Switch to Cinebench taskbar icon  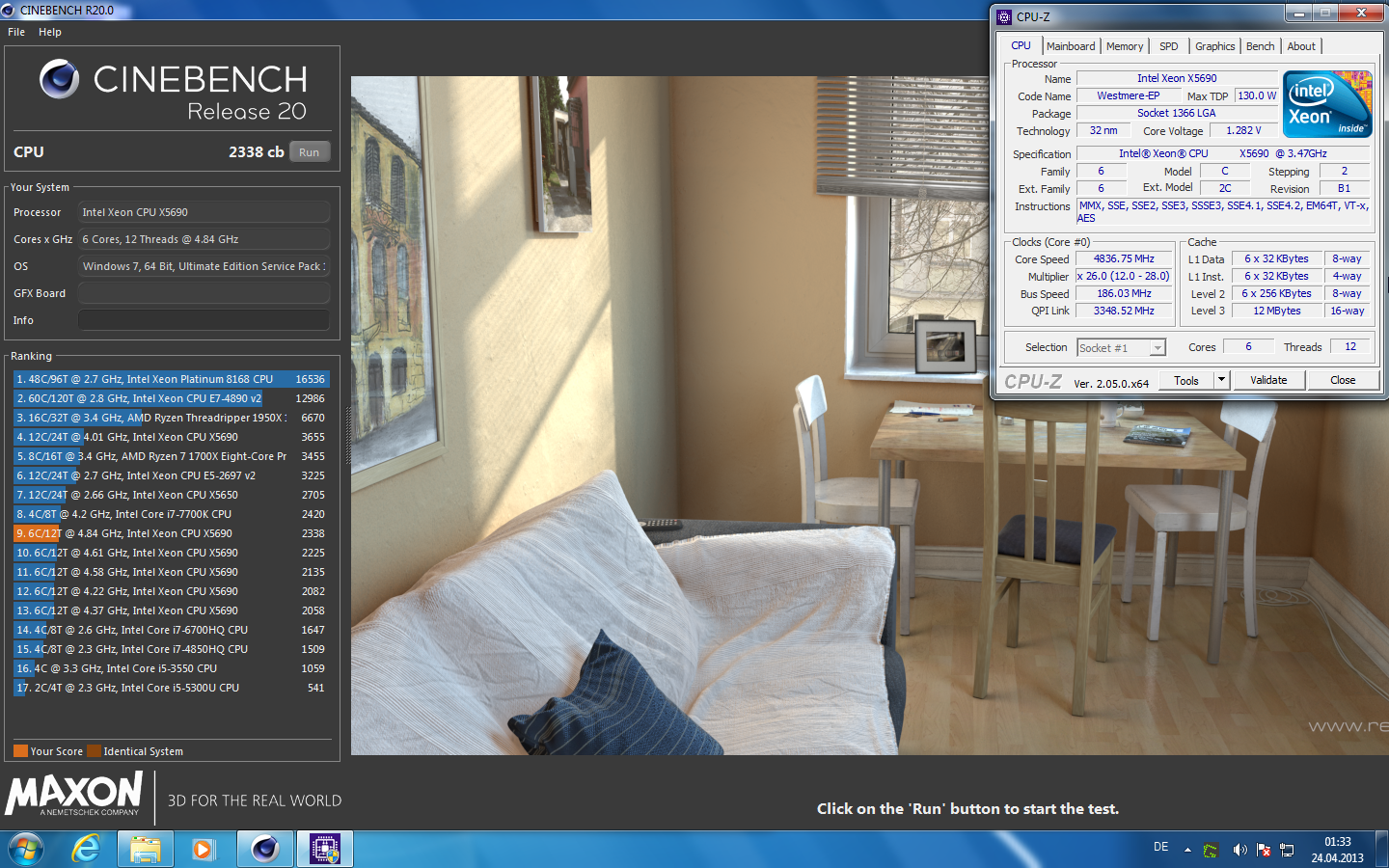click(x=265, y=850)
